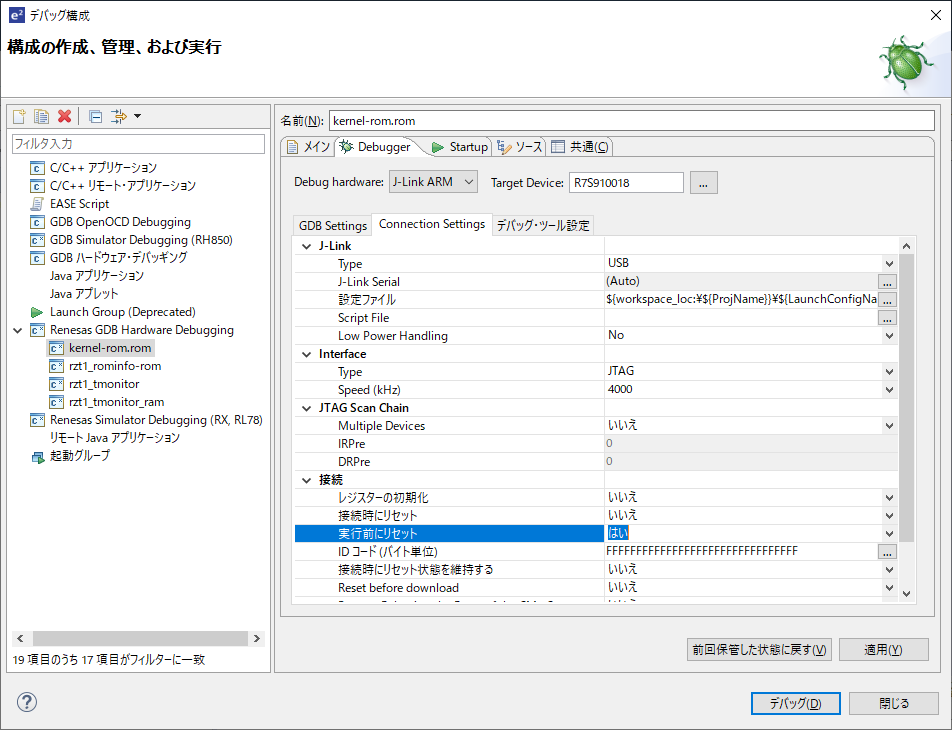Click 設定ファイル browse button
952x730 pixels.
887,300
